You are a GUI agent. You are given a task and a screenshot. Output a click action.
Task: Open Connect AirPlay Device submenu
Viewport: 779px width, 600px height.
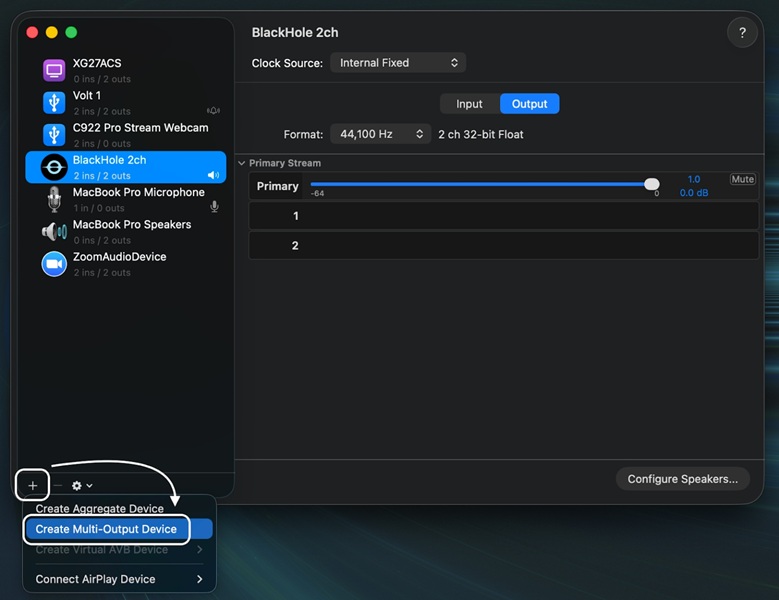tap(119, 579)
